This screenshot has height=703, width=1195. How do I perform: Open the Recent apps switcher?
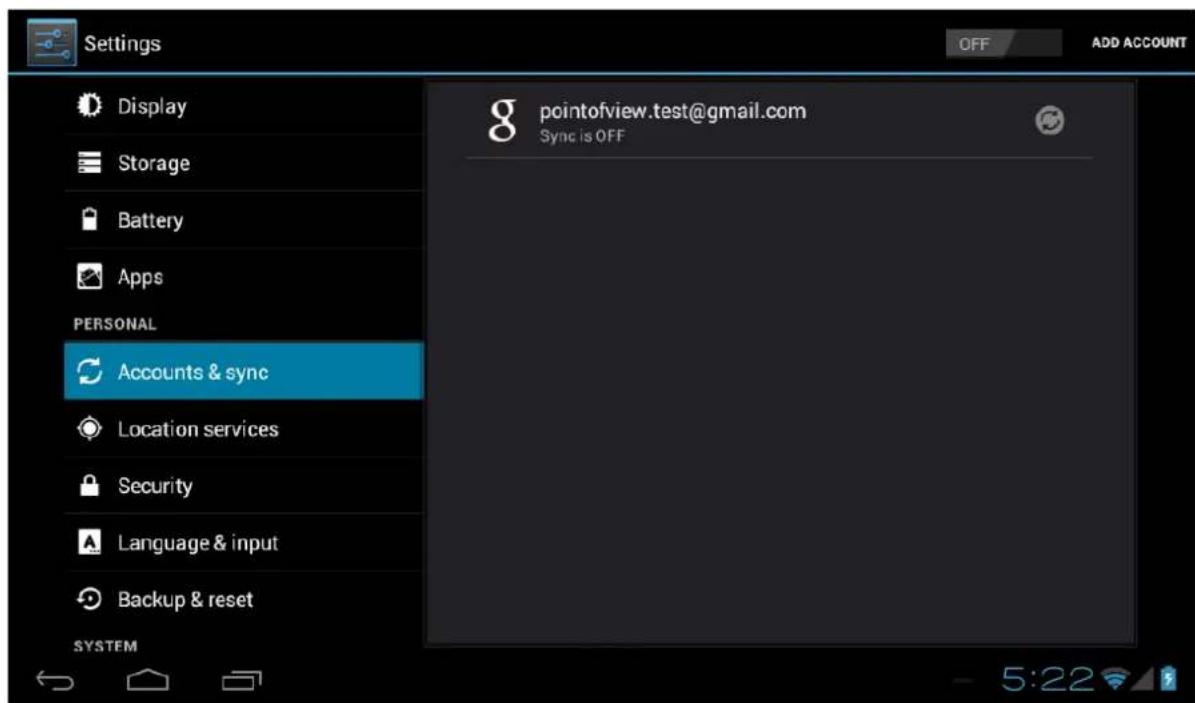point(241,681)
